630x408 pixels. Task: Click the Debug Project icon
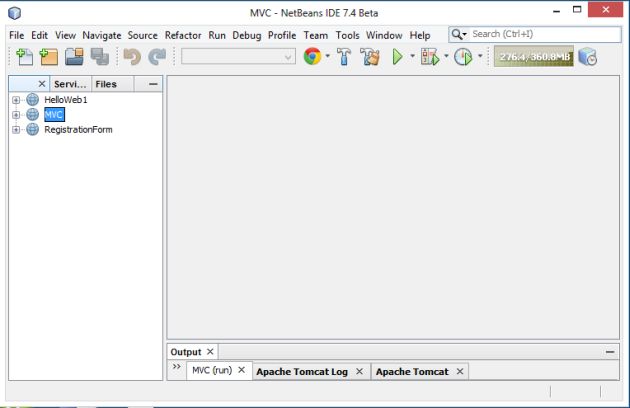(430, 57)
